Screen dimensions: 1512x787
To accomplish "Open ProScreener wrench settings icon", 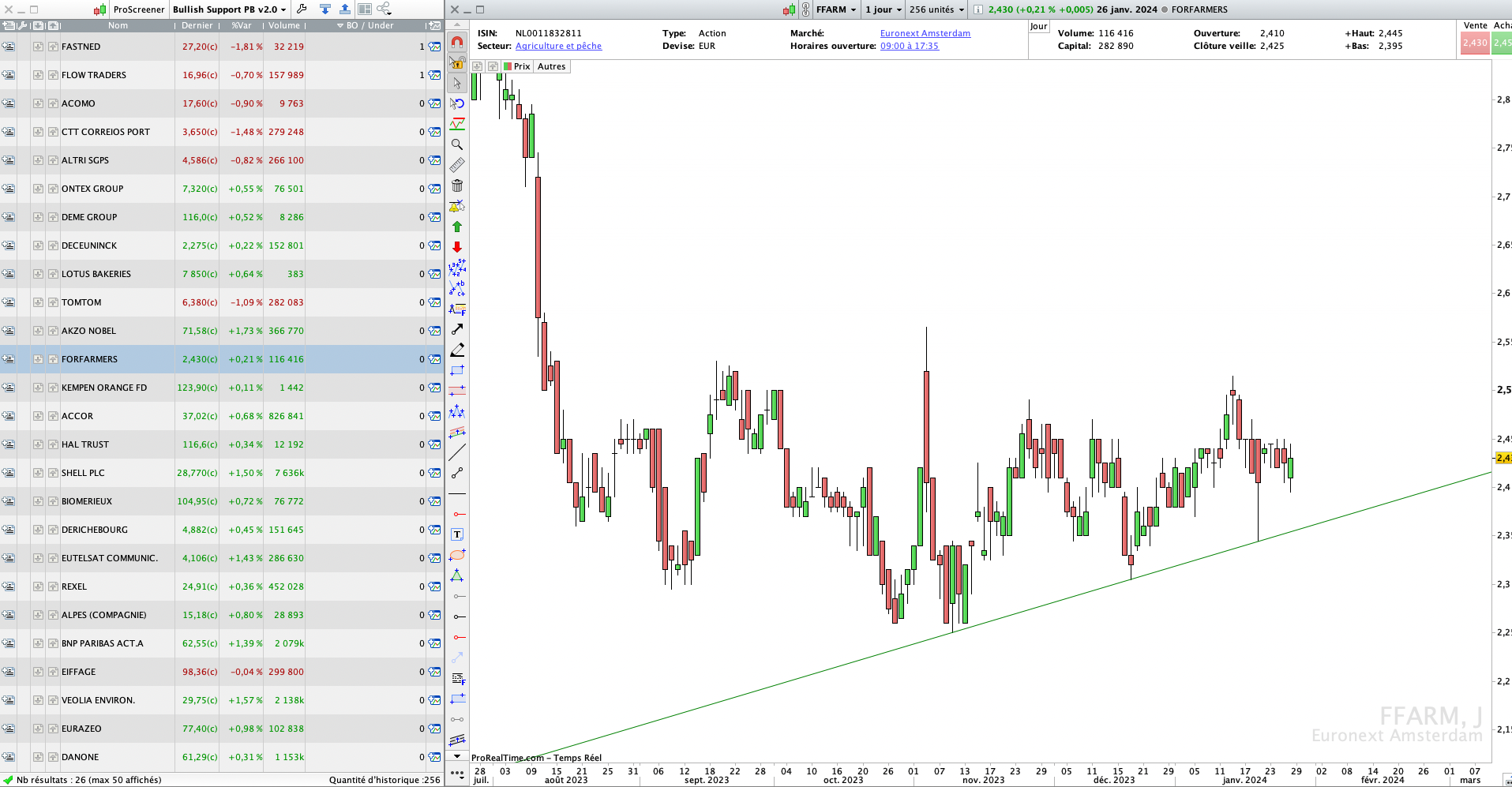I will [x=302, y=9].
